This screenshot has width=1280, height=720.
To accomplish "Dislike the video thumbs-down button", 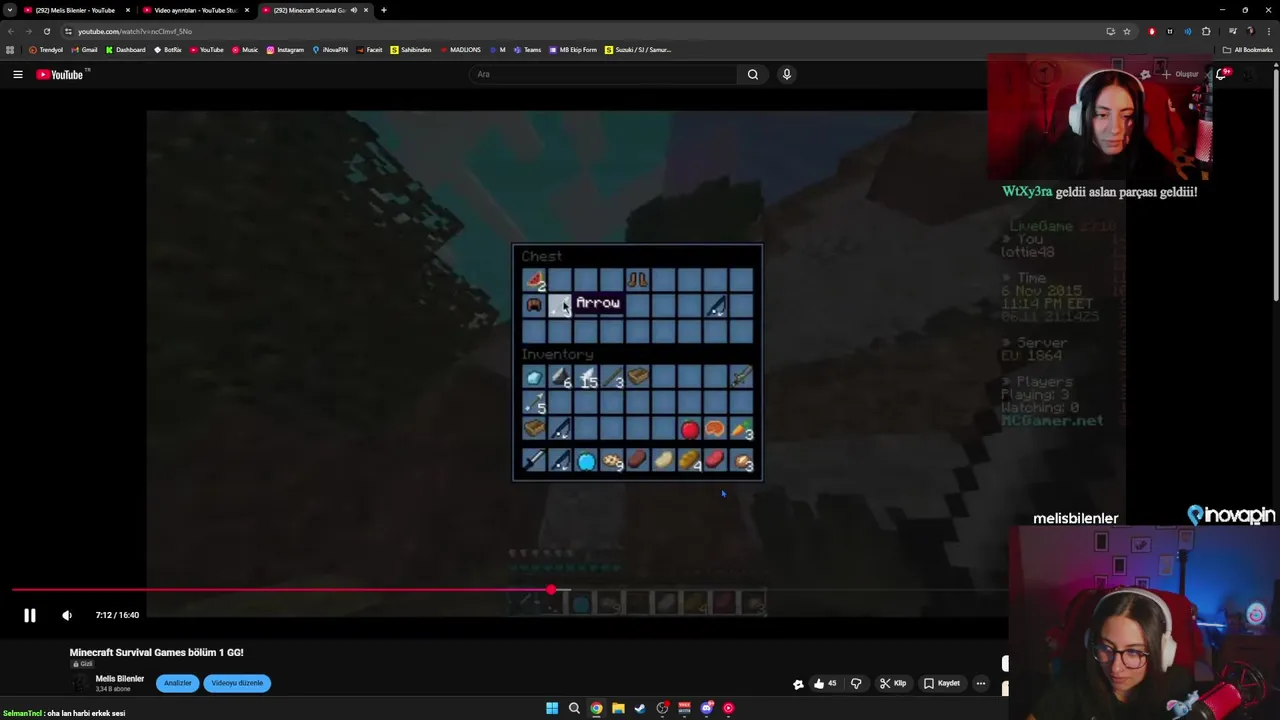I will (x=856, y=683).
